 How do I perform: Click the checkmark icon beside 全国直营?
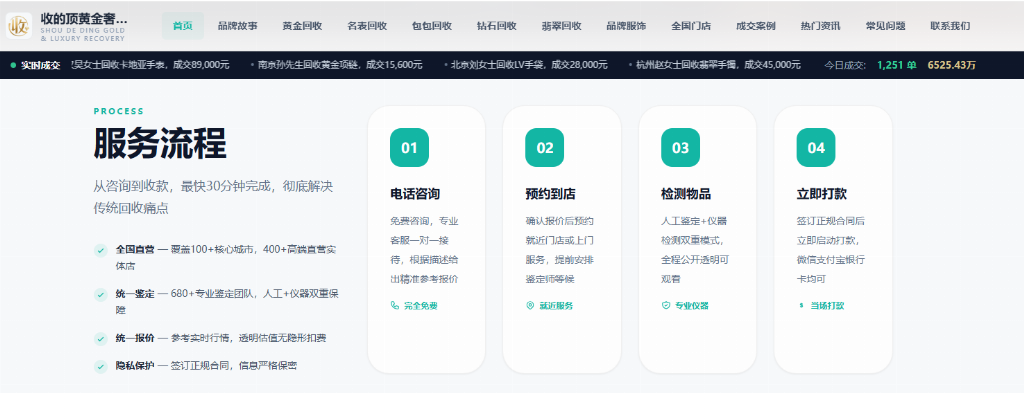101,250
